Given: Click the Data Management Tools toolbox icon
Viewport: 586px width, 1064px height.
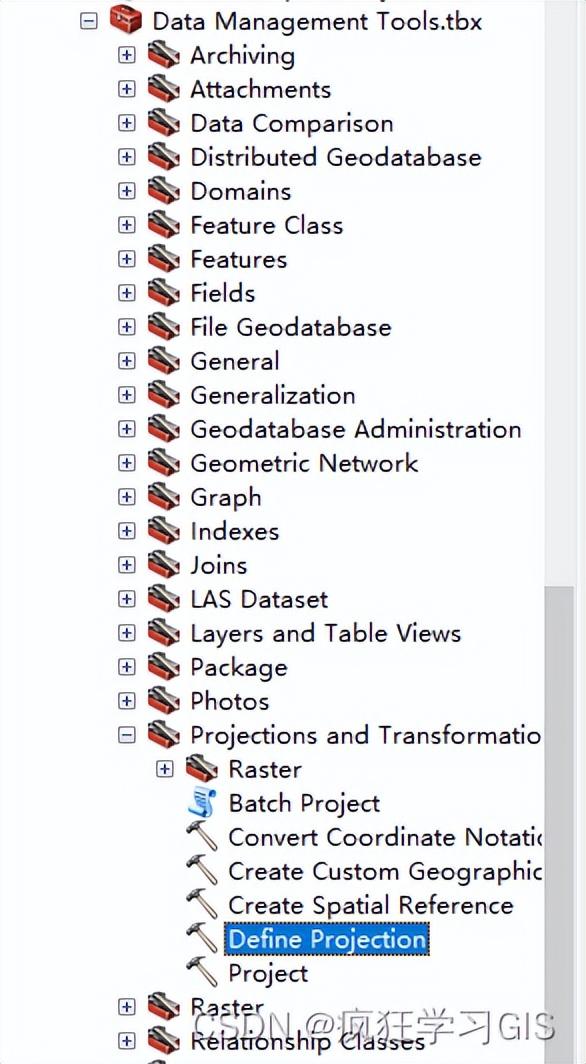Looking at the screenshot, I should pyautogui.click(x=125, y=20).
